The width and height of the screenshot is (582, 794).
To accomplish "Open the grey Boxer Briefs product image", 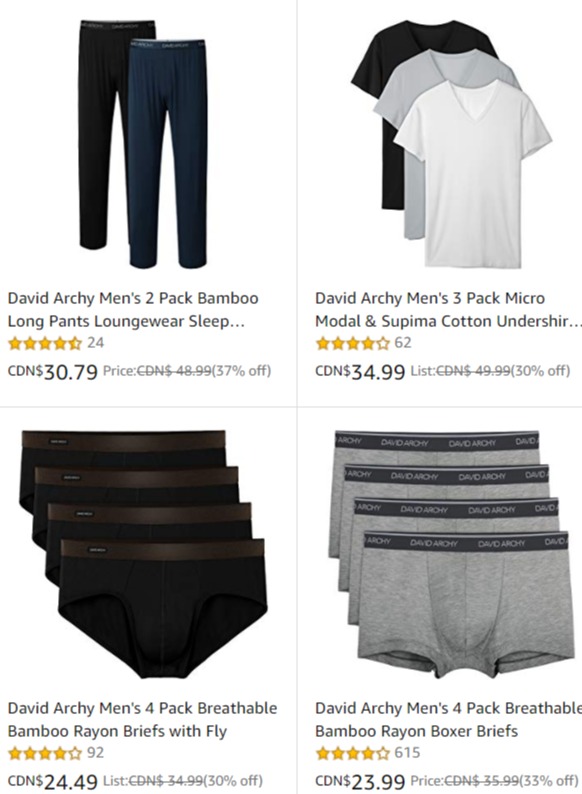I will (x=452, y=554).
